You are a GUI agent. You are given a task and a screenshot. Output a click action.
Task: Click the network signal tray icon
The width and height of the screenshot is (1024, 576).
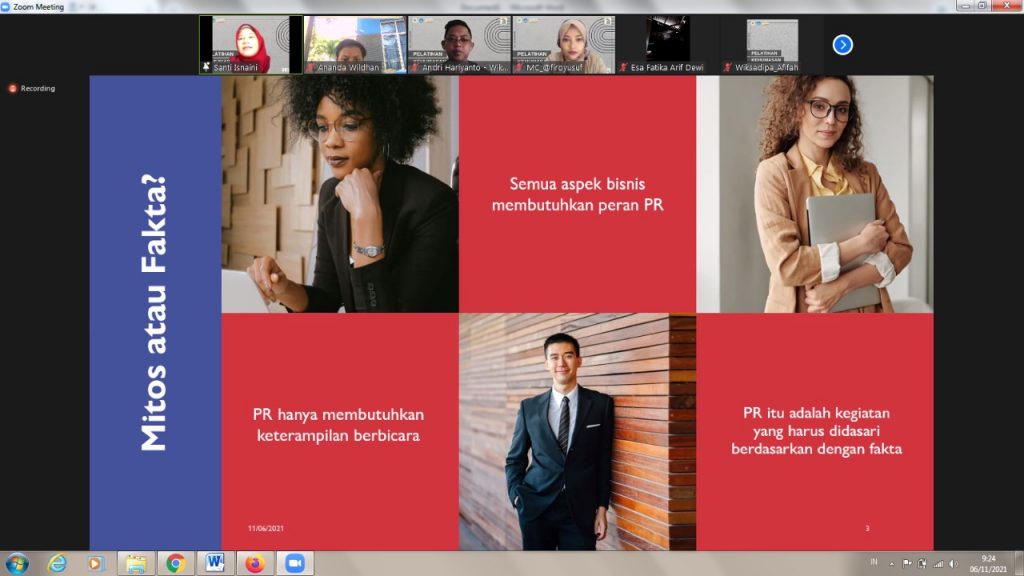tap(938, 563)
